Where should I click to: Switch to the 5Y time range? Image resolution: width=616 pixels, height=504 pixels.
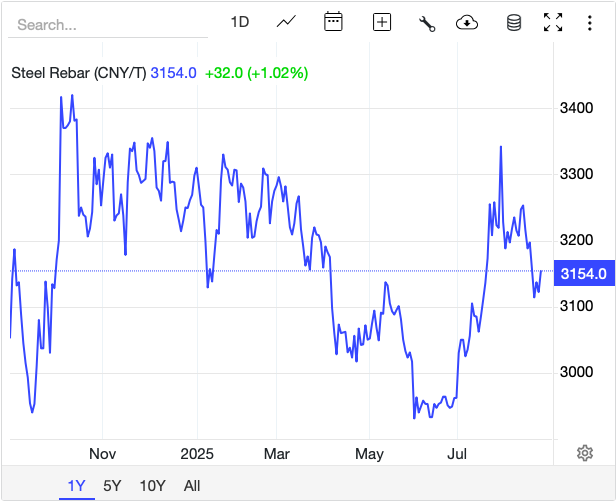[x=112, y=486]
